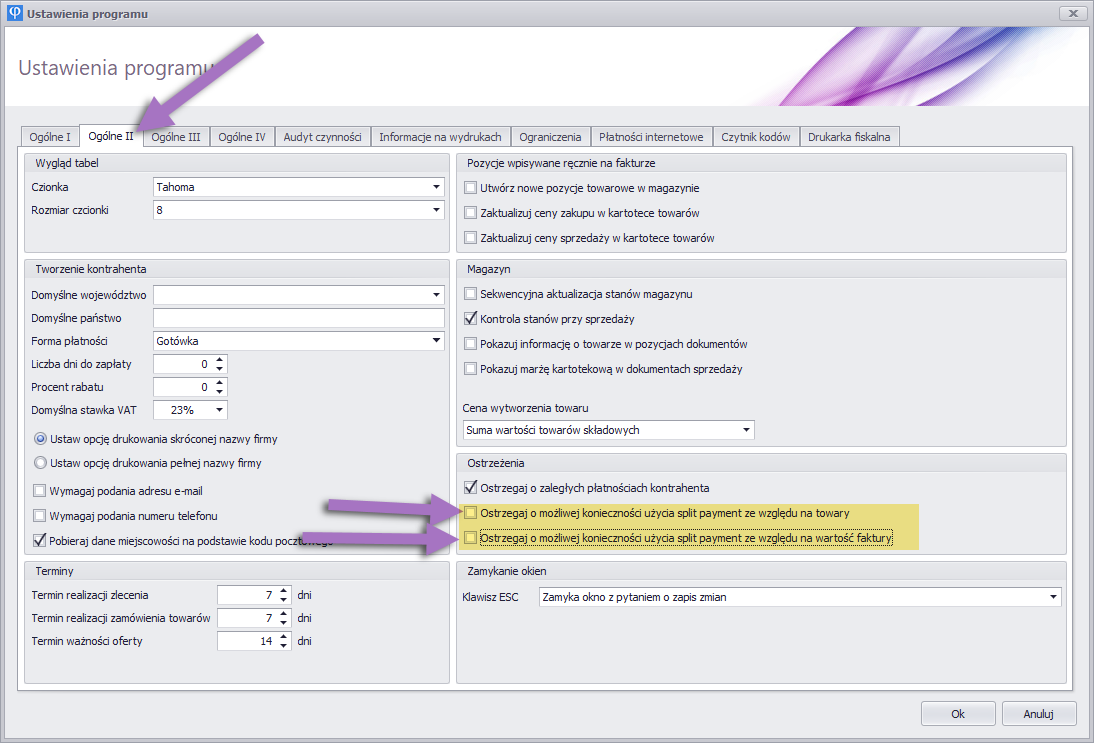
Task: Check split payment ze względu na towary
Action: pos(471,513)
